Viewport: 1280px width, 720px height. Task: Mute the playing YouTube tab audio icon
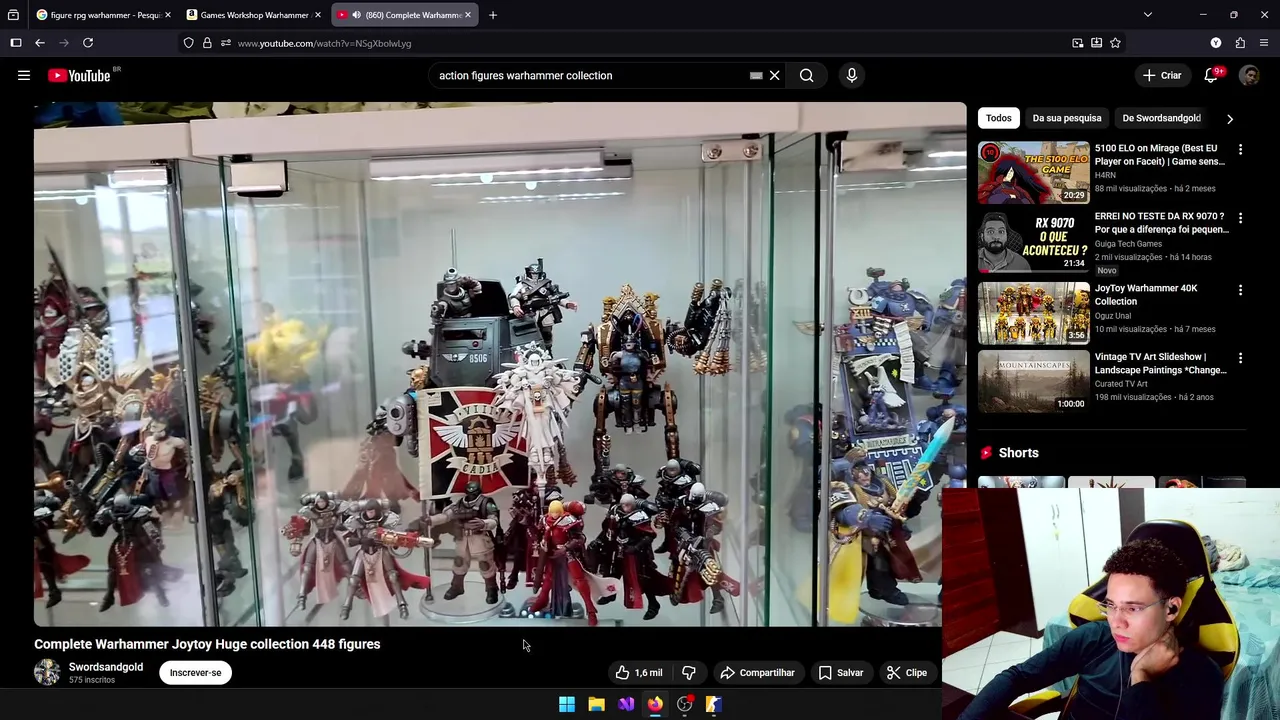[356, 15]
